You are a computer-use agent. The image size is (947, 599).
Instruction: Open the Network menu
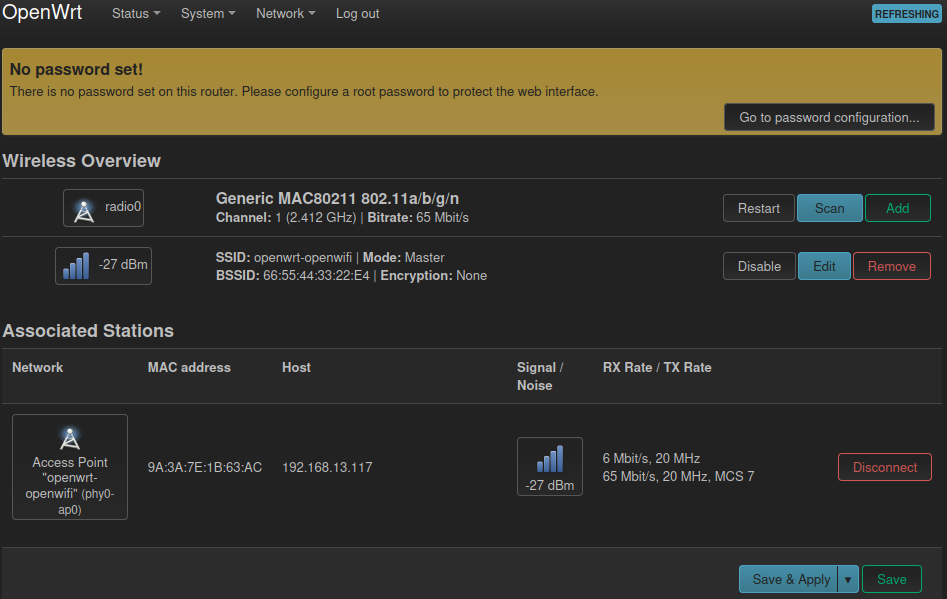point(286,13)
